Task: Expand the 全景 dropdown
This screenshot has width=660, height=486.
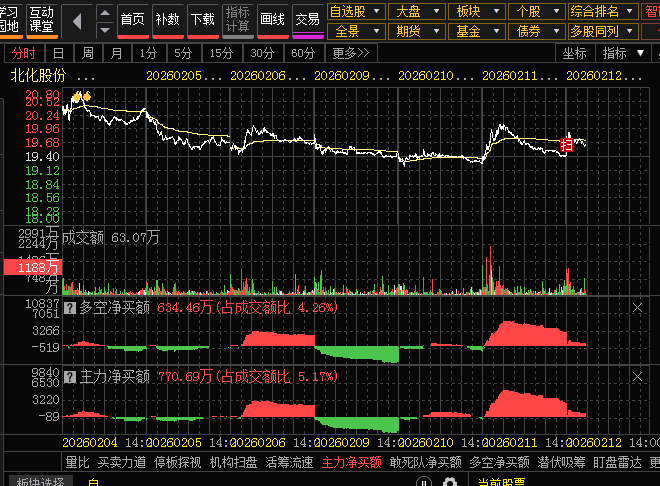Action: [x=356, y=31]
